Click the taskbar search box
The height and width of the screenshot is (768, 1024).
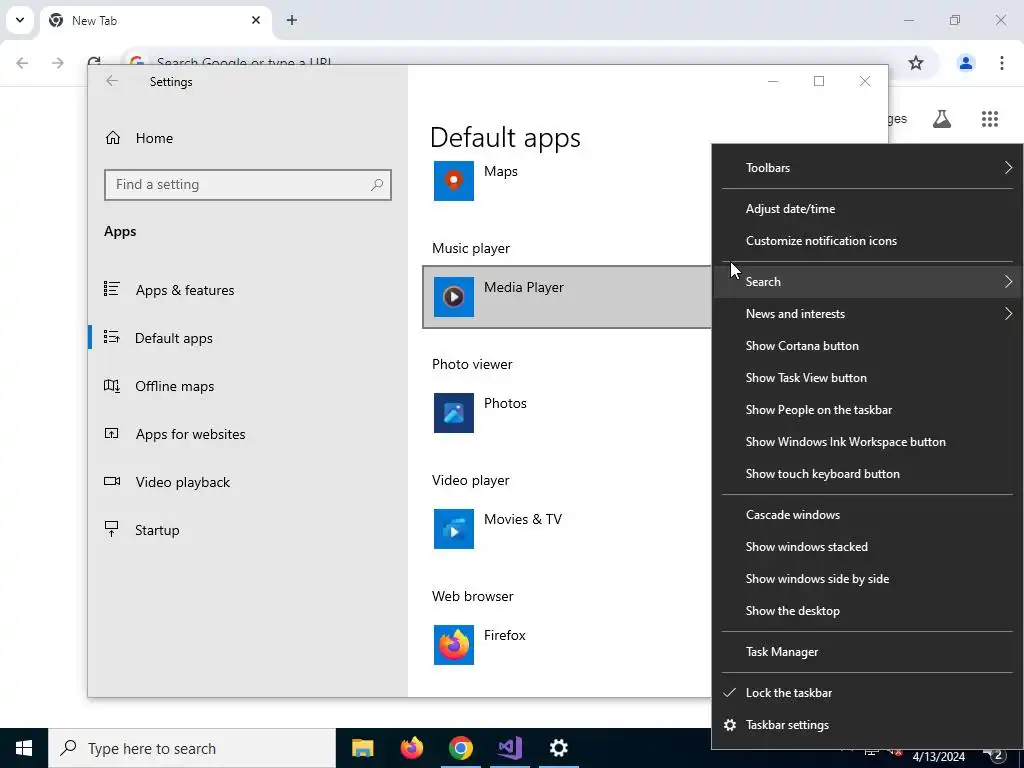(192, 748)
